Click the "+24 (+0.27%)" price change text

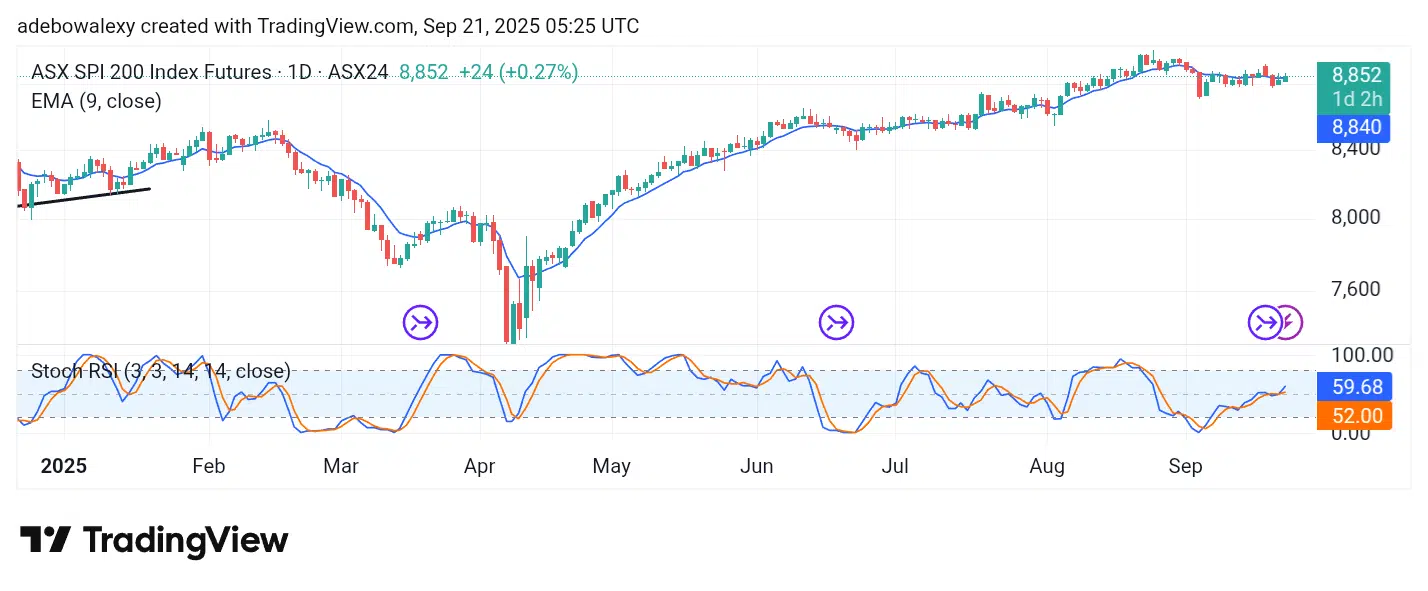coord(521,72)
